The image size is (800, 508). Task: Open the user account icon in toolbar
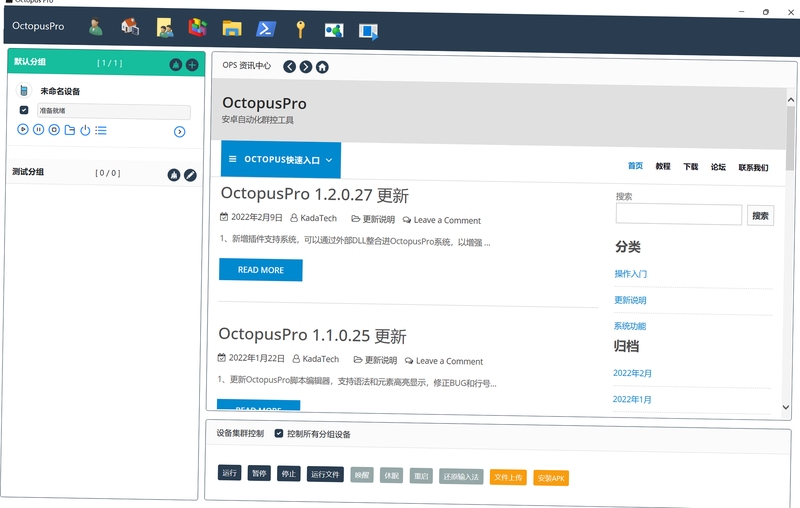[x=95, y=27]
